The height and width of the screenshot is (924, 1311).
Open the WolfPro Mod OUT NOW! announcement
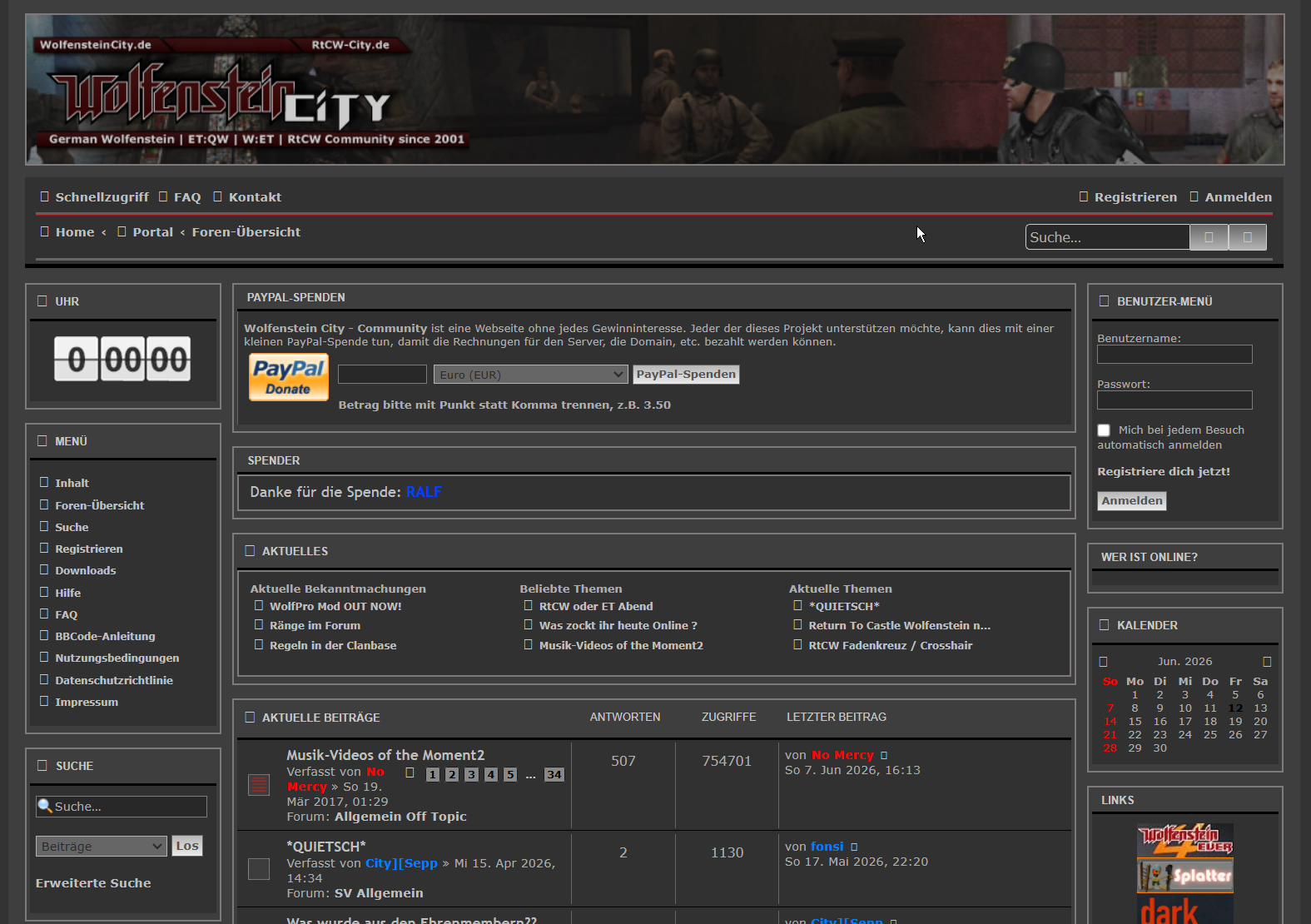(335, 606)
